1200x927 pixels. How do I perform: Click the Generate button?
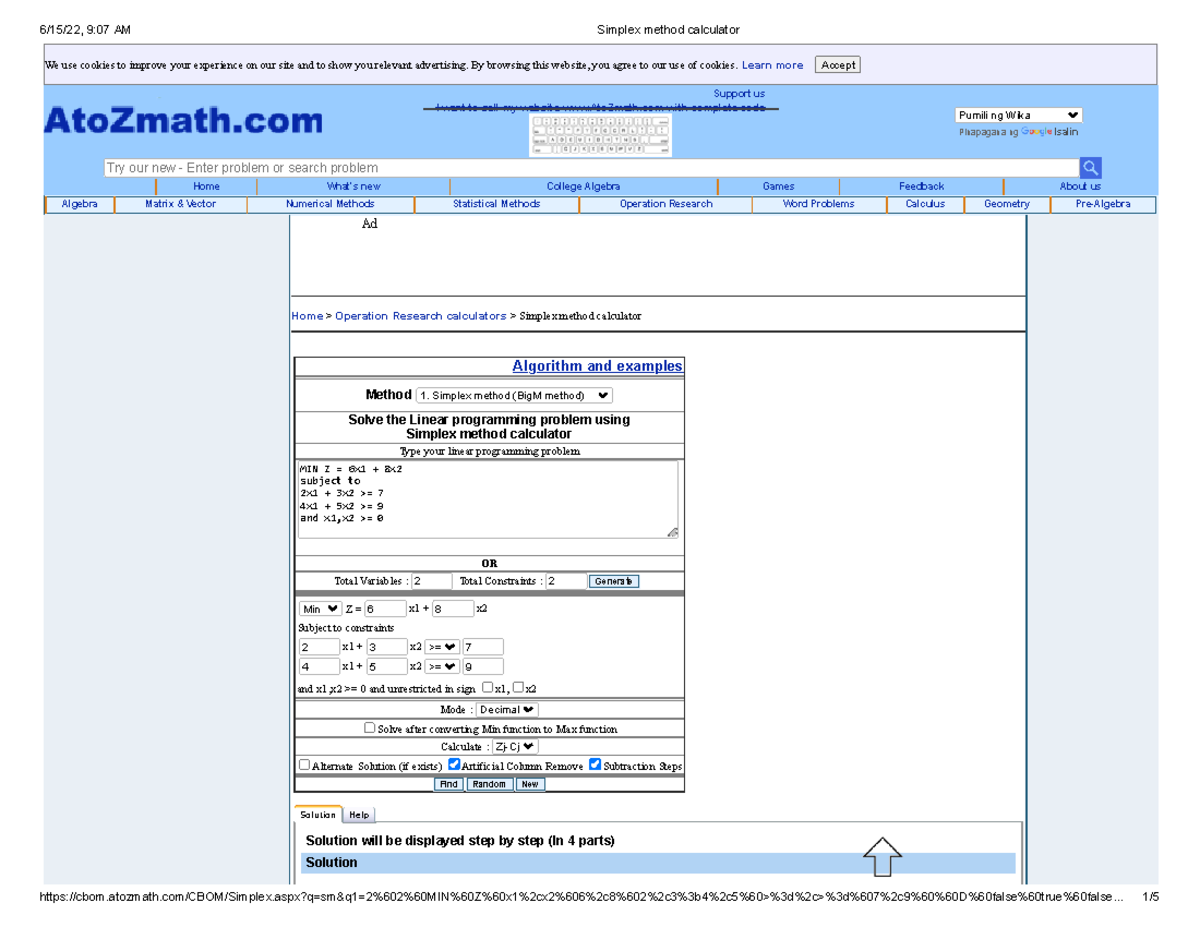[x=613, y=580]
